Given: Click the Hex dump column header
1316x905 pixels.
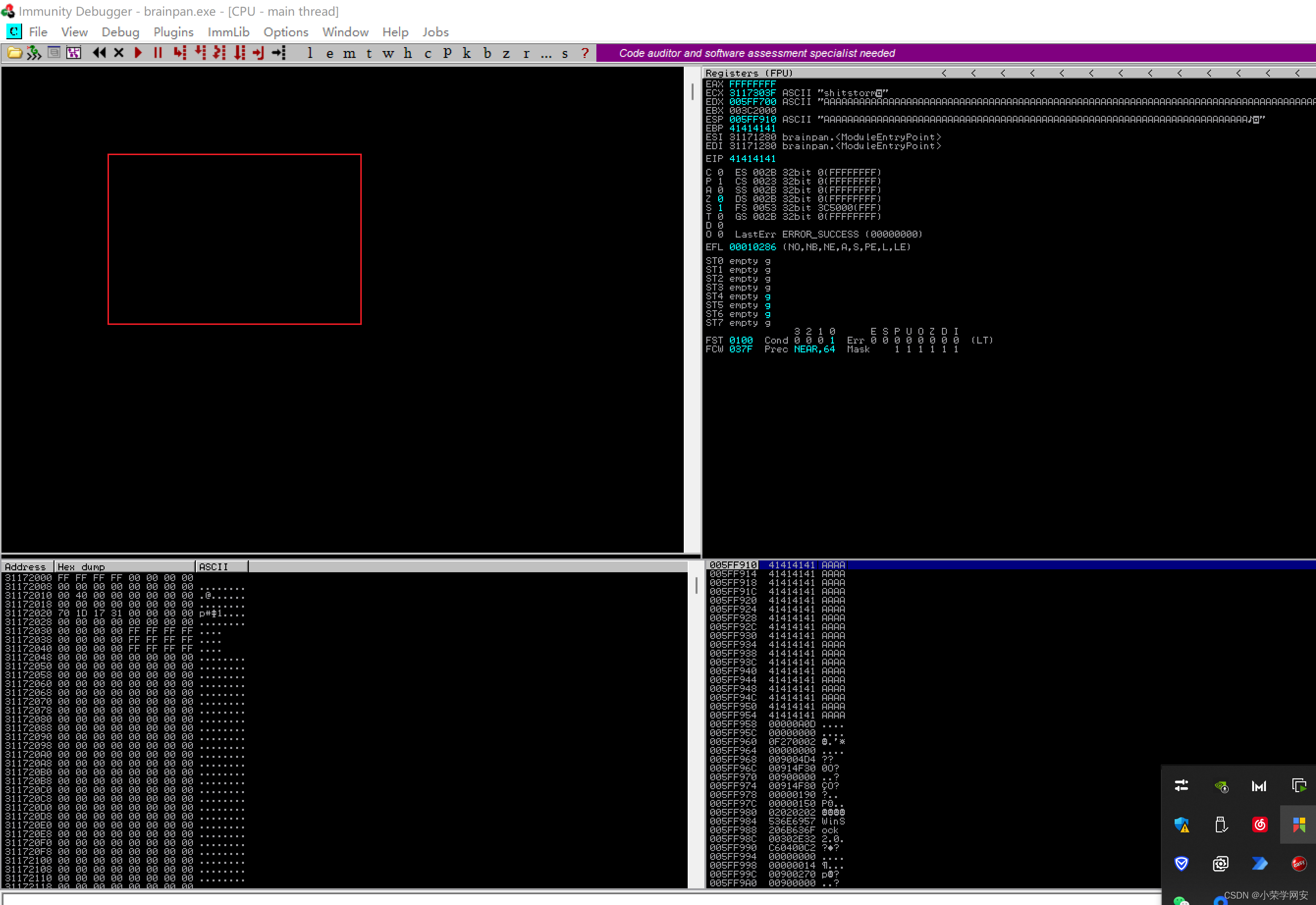Looking at the screenshot, I should [x=125, y=566].
